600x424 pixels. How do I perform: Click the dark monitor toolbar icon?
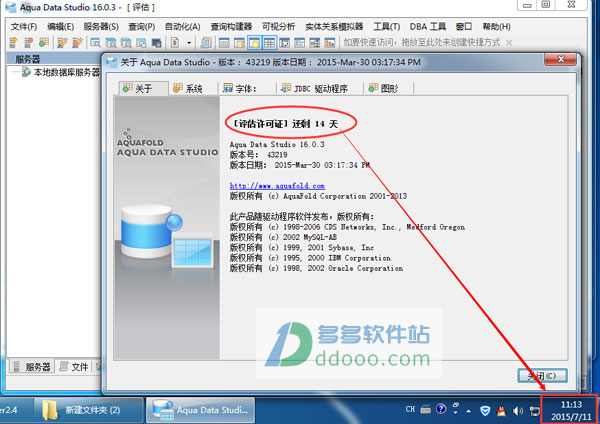click(x=157, y=42)
